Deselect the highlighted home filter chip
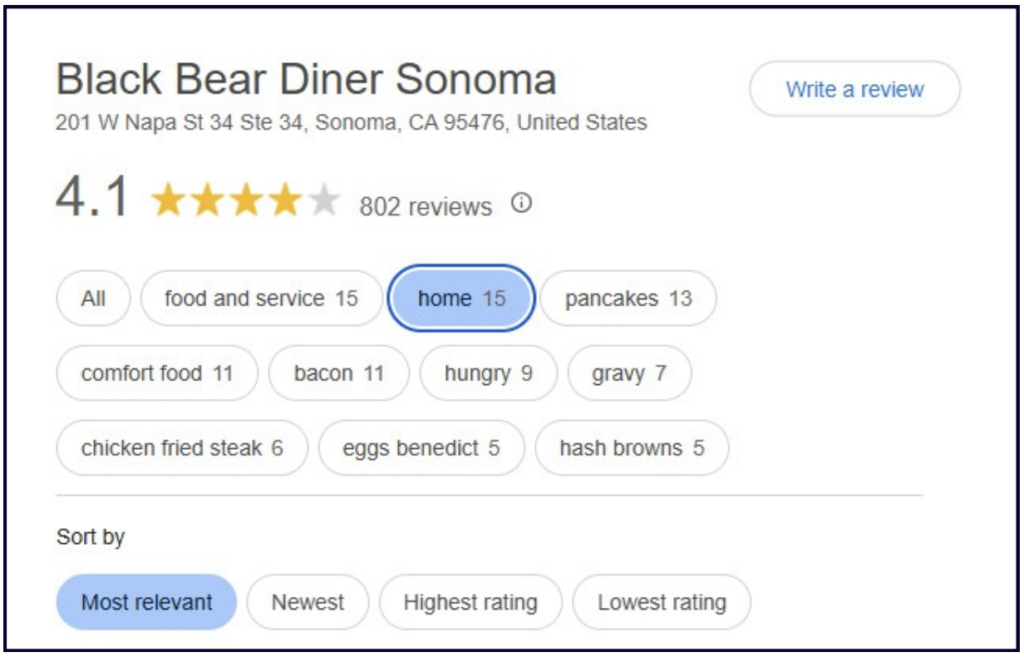The image size is (1024, 657). pos(461,298)
